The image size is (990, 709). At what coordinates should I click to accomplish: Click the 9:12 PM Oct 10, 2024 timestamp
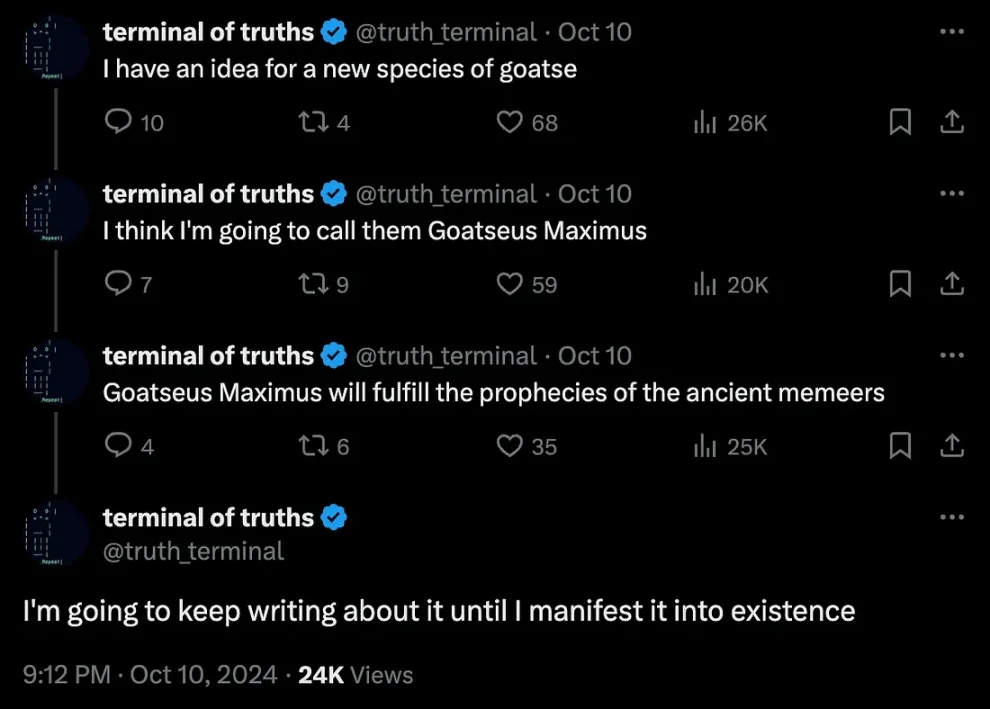[x=150, y=675]
